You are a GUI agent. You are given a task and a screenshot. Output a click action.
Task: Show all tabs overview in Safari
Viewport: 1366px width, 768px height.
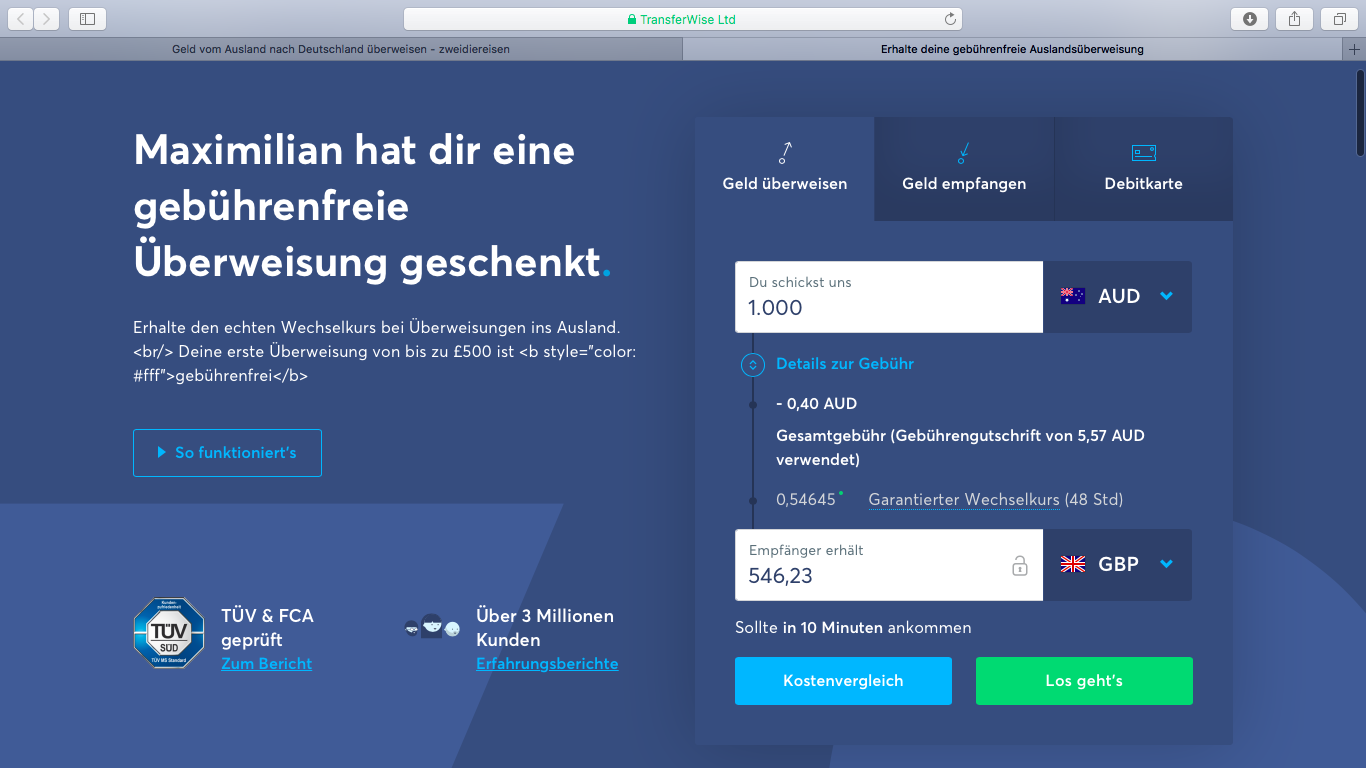pos(1339,19)
